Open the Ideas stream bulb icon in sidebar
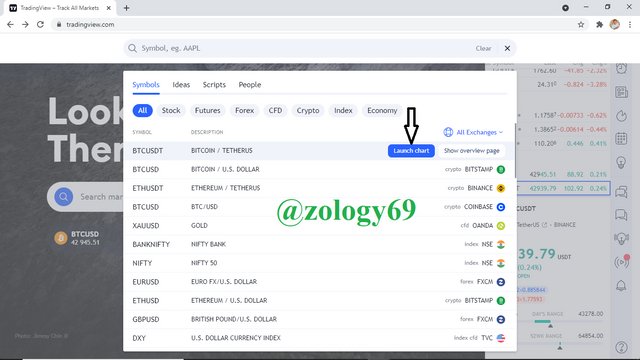The image size is (640, 360). coord(622,238)
